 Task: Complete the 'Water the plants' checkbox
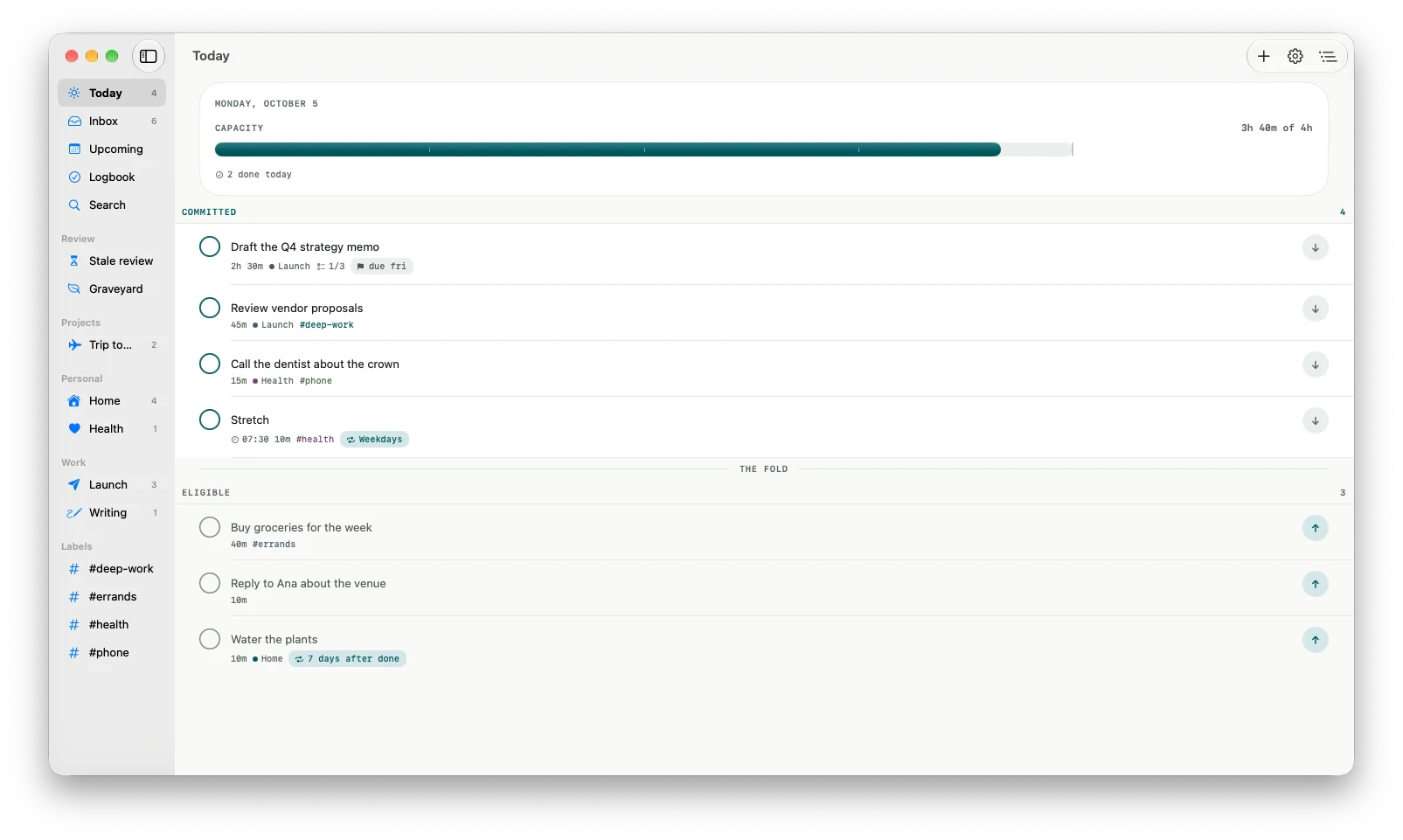pyautogui.click(x=210, y=639)
